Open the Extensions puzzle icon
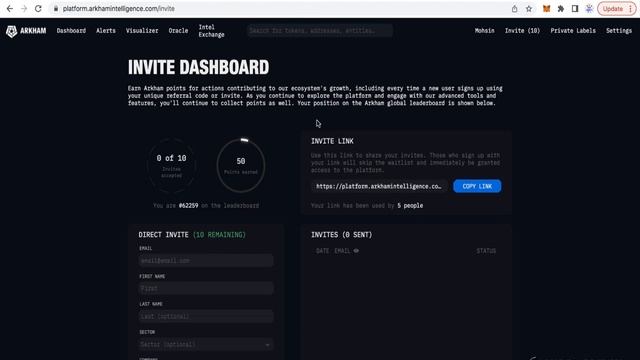This screenshot has height=360, width=640. pos(561,9)
